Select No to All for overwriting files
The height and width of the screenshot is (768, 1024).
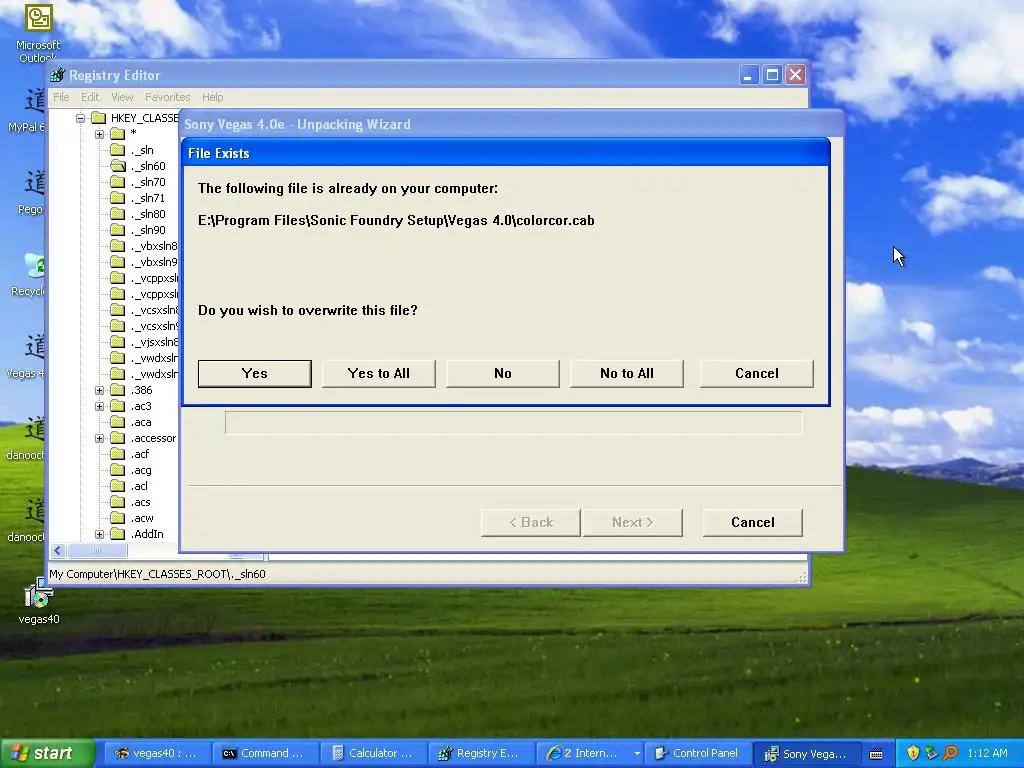pyautogui.click(x=627, y=374)
